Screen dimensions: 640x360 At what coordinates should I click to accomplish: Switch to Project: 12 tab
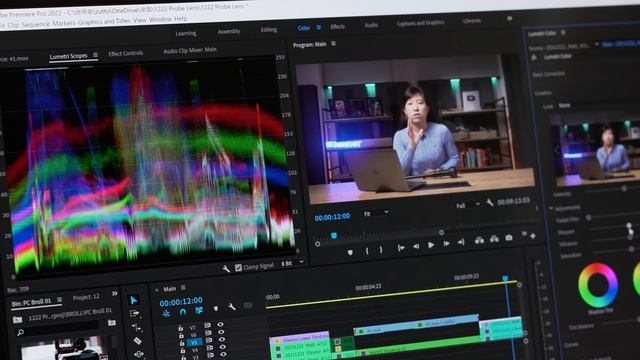coord(86,297)
